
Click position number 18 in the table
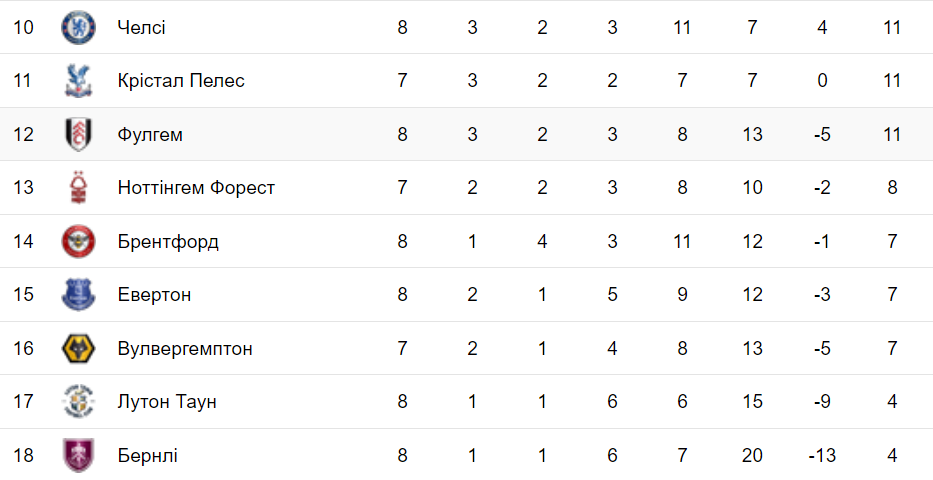(23, 455)
